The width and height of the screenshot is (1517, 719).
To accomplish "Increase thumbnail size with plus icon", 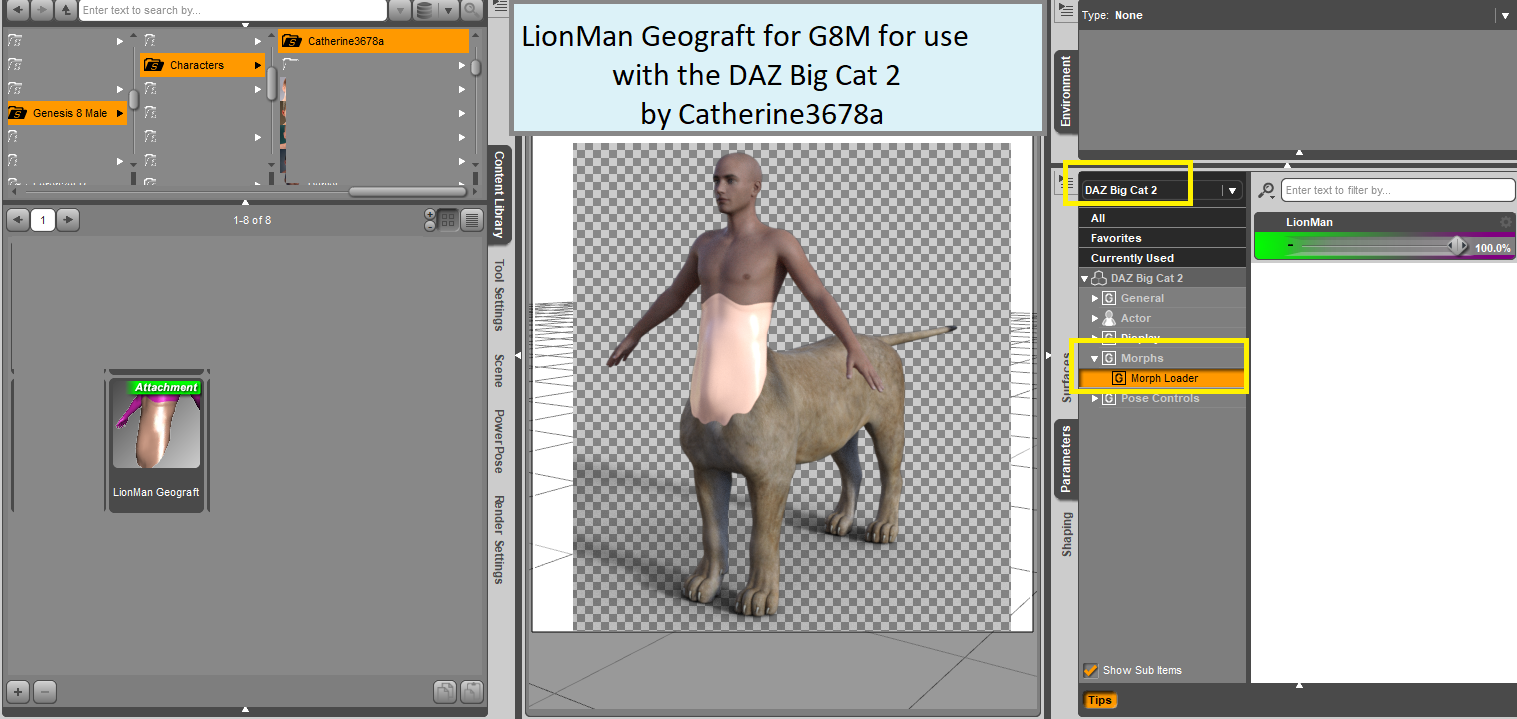I will point(430,214).
